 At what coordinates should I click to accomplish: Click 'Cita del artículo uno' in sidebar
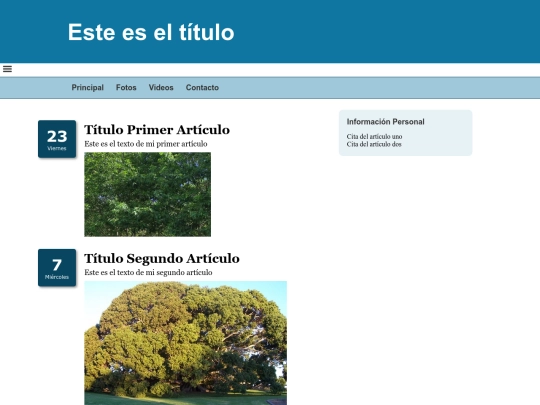(x=374, y=137)
